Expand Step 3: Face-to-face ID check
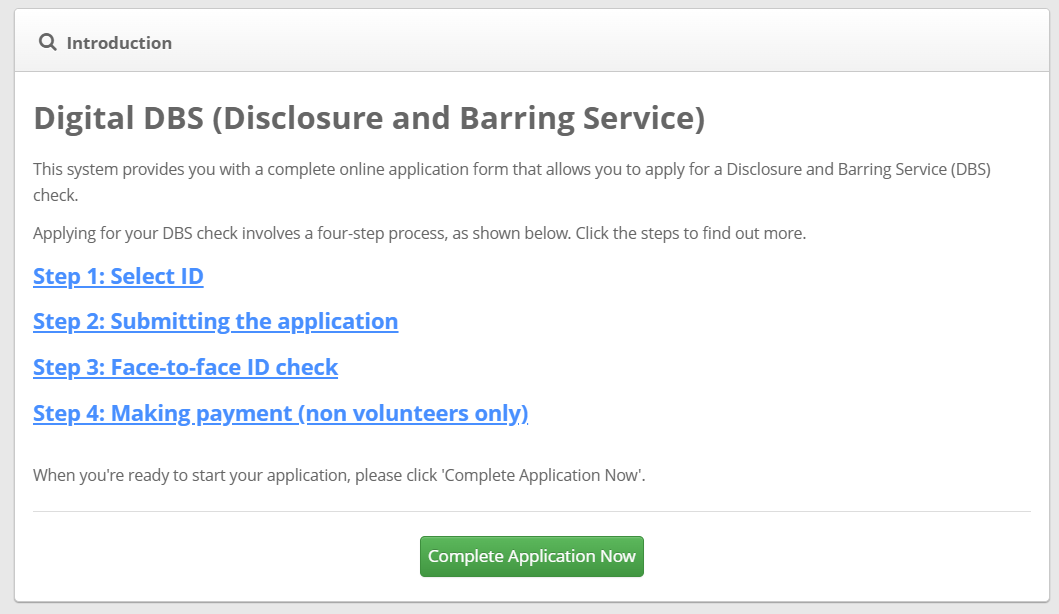Viewport: 1059px width, 614px height. pos(185,367)
